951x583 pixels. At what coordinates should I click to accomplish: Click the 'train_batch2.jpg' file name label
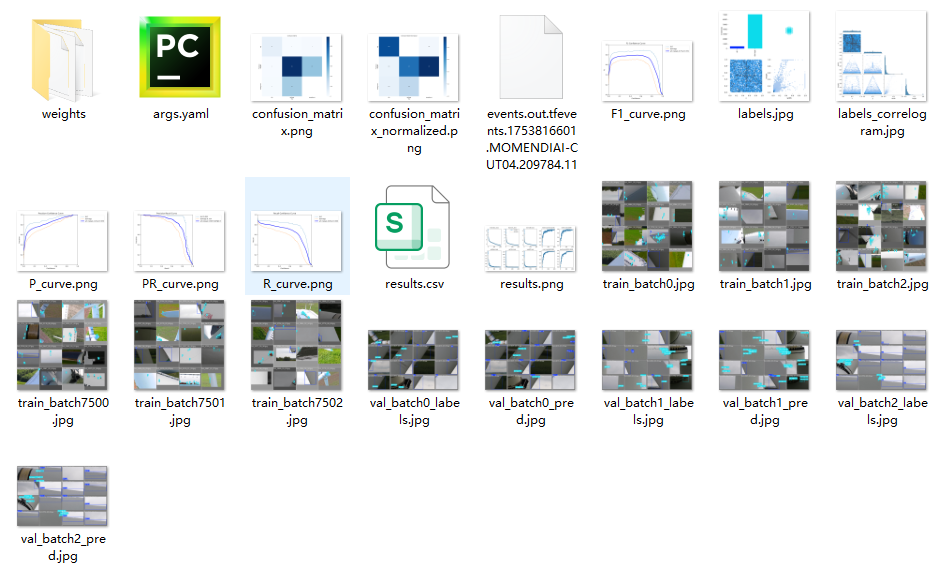point(882,284)
